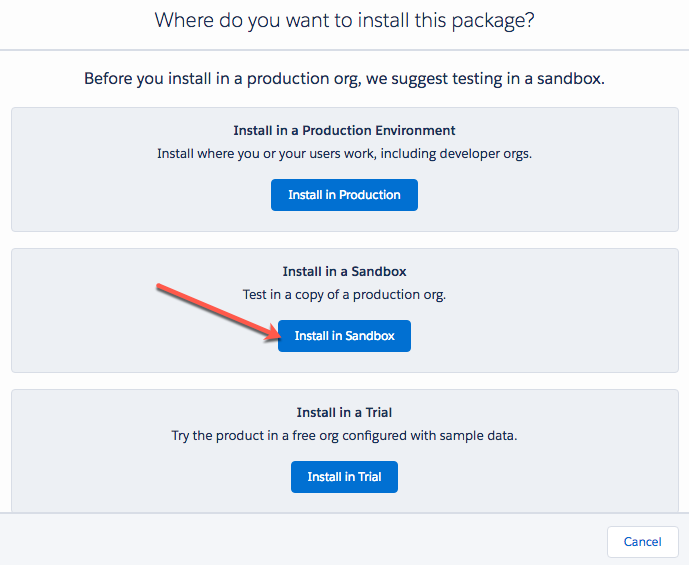The height and width of the screenshot is (565, 689).
Task: Choose the Install in Trial button
Action: coord(344,477)
